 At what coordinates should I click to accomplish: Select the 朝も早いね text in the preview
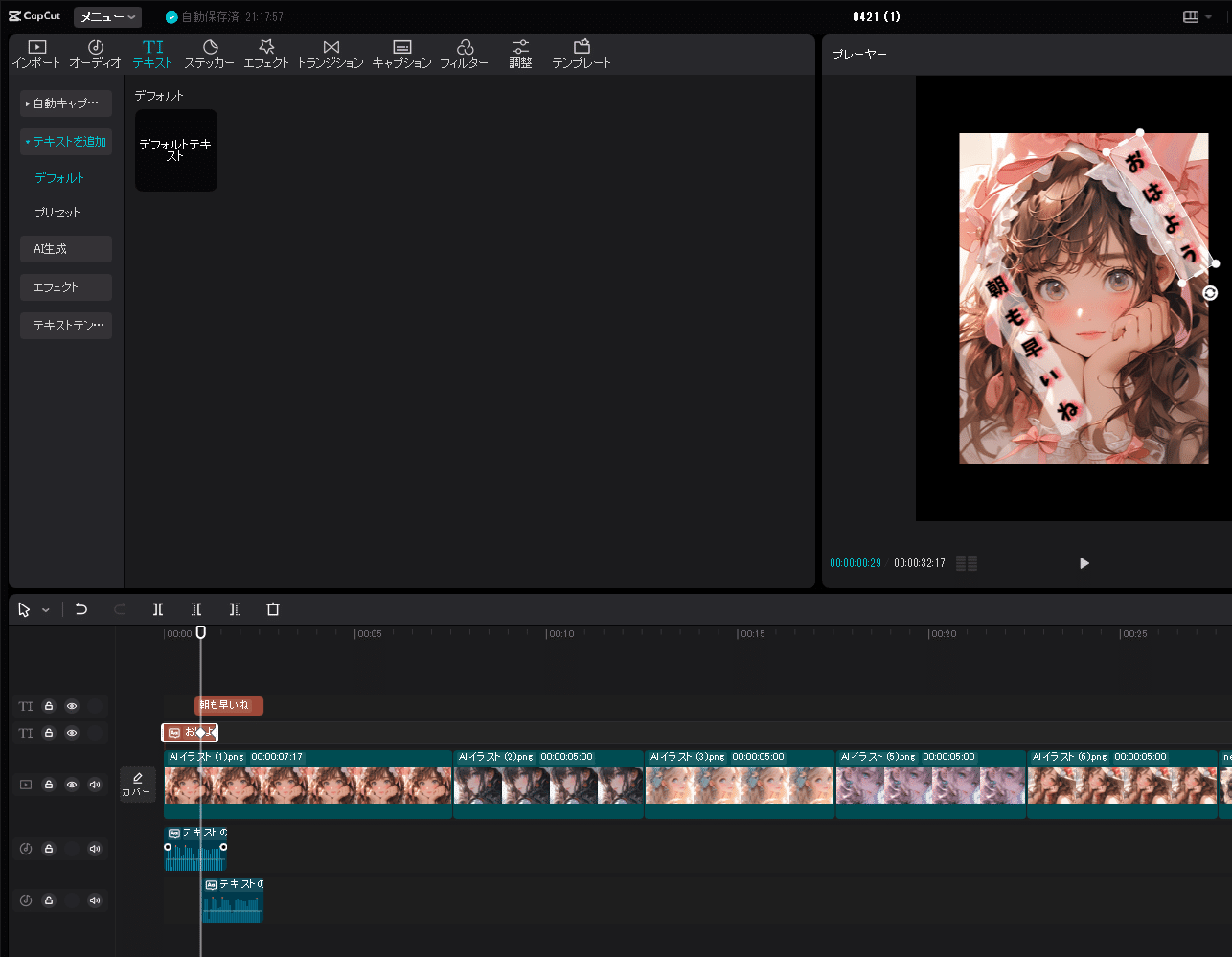1033,347
